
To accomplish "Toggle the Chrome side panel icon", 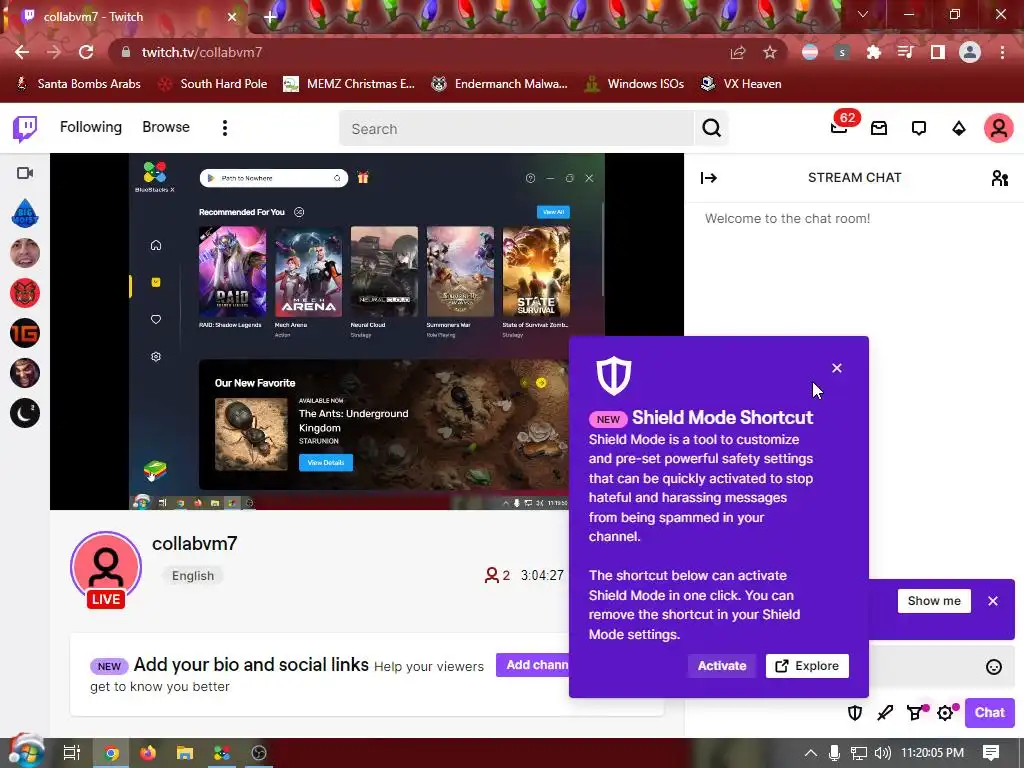I will (x=938, y=52).
